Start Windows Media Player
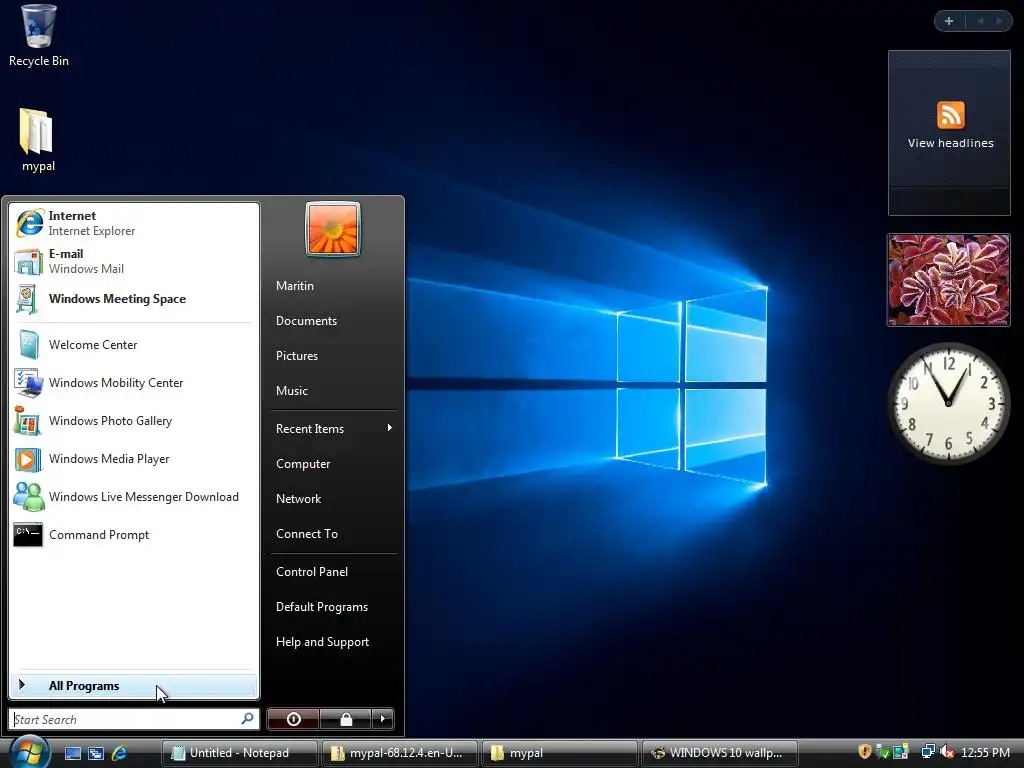This screenshot has height=768, width=1024. pyautogui.click(x=134, y=459)
